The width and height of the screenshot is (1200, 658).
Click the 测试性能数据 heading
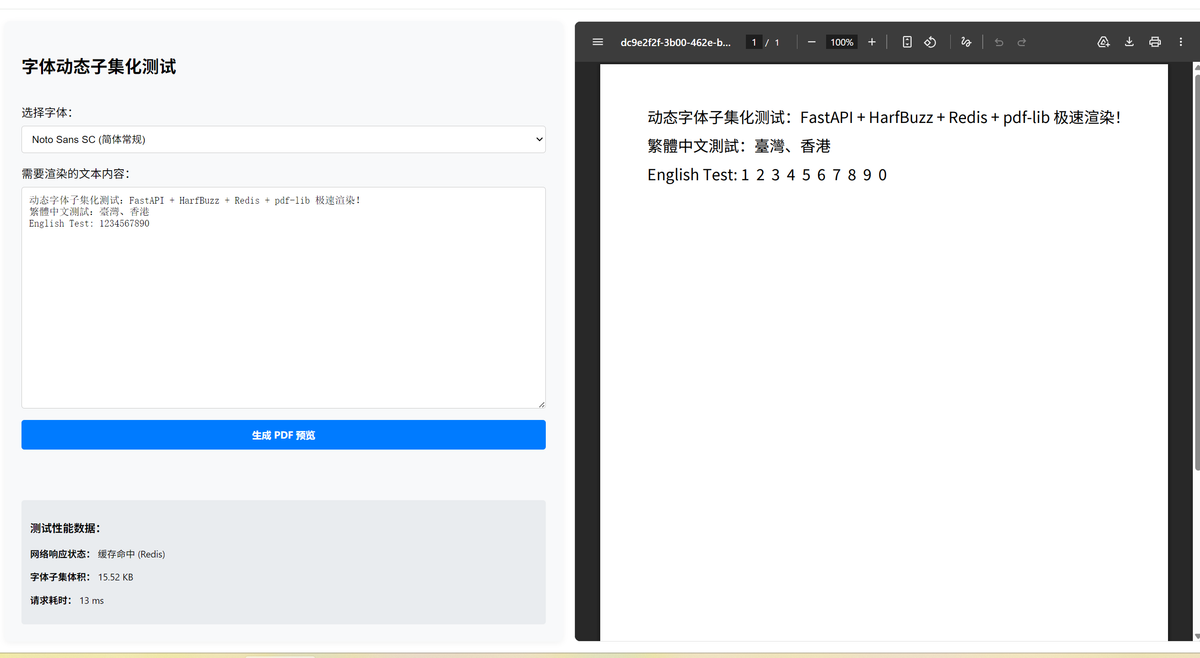coord(65,528)
